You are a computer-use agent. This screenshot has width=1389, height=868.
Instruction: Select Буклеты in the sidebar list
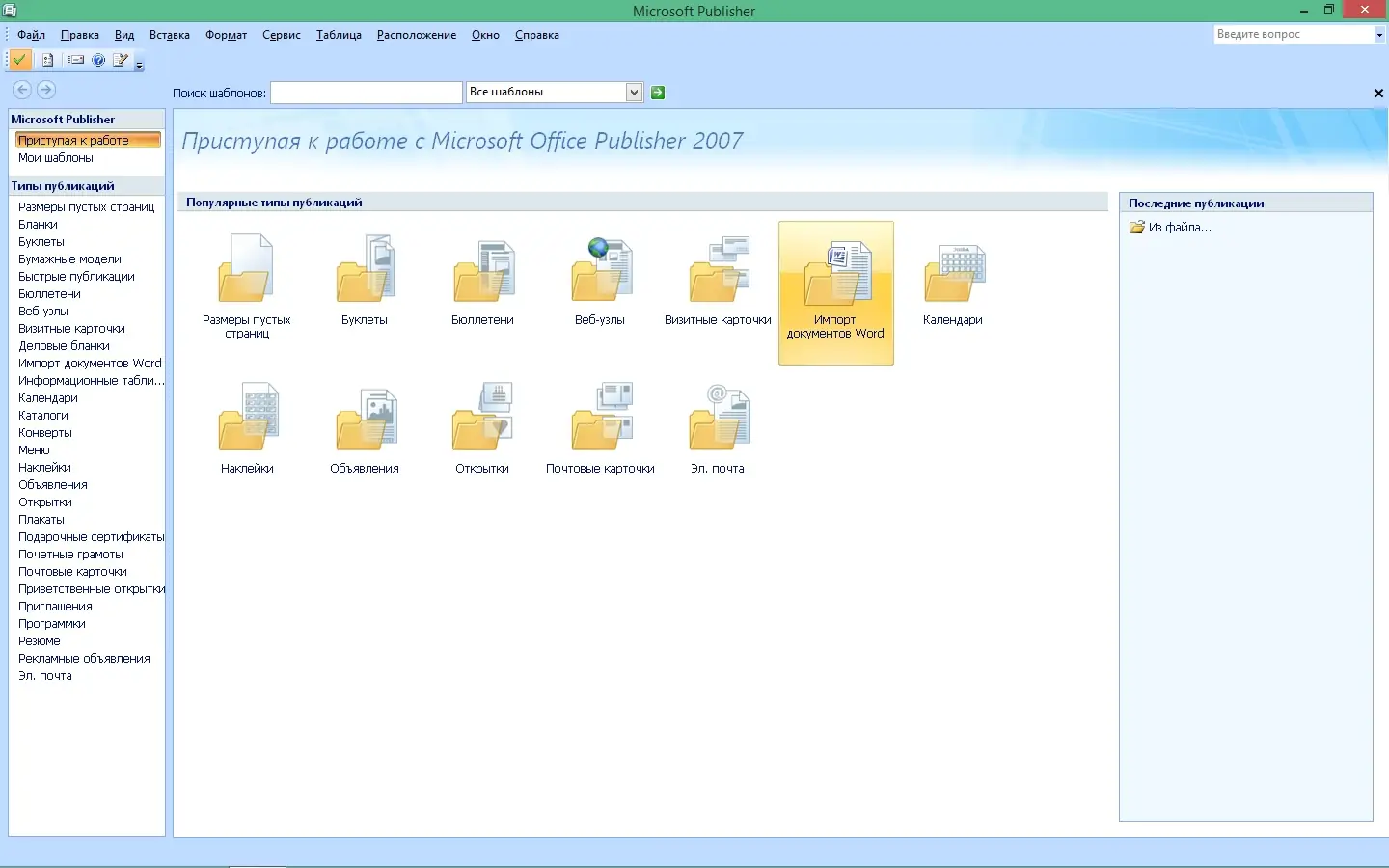point(41,242)
